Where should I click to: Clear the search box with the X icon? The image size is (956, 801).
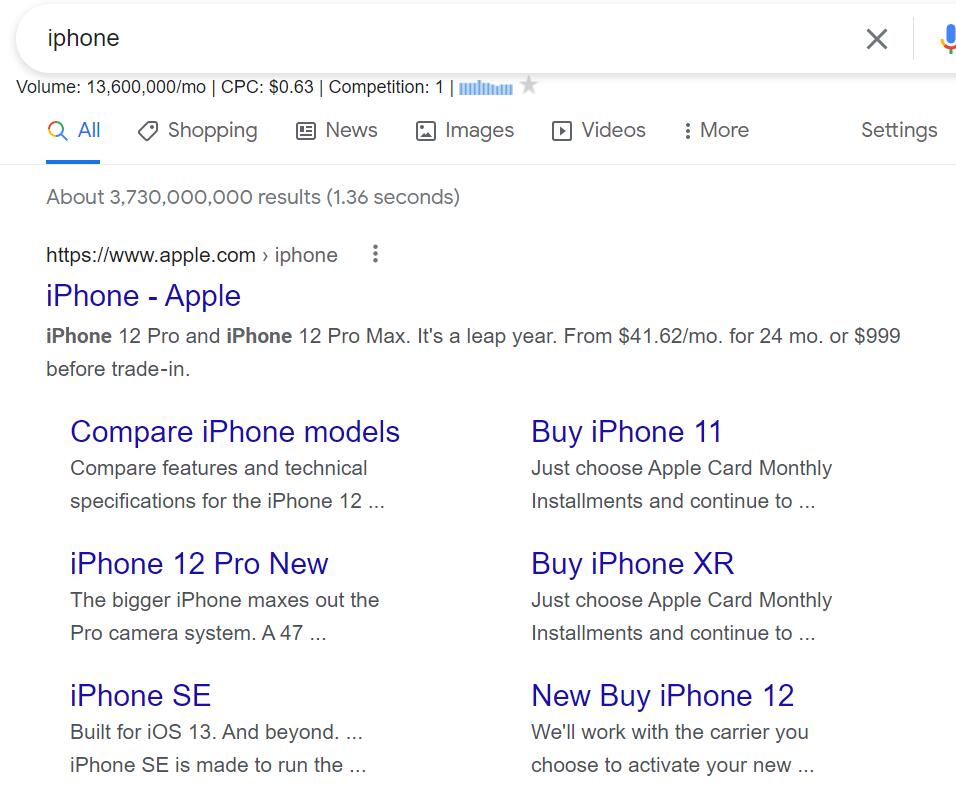pos(876,39)
